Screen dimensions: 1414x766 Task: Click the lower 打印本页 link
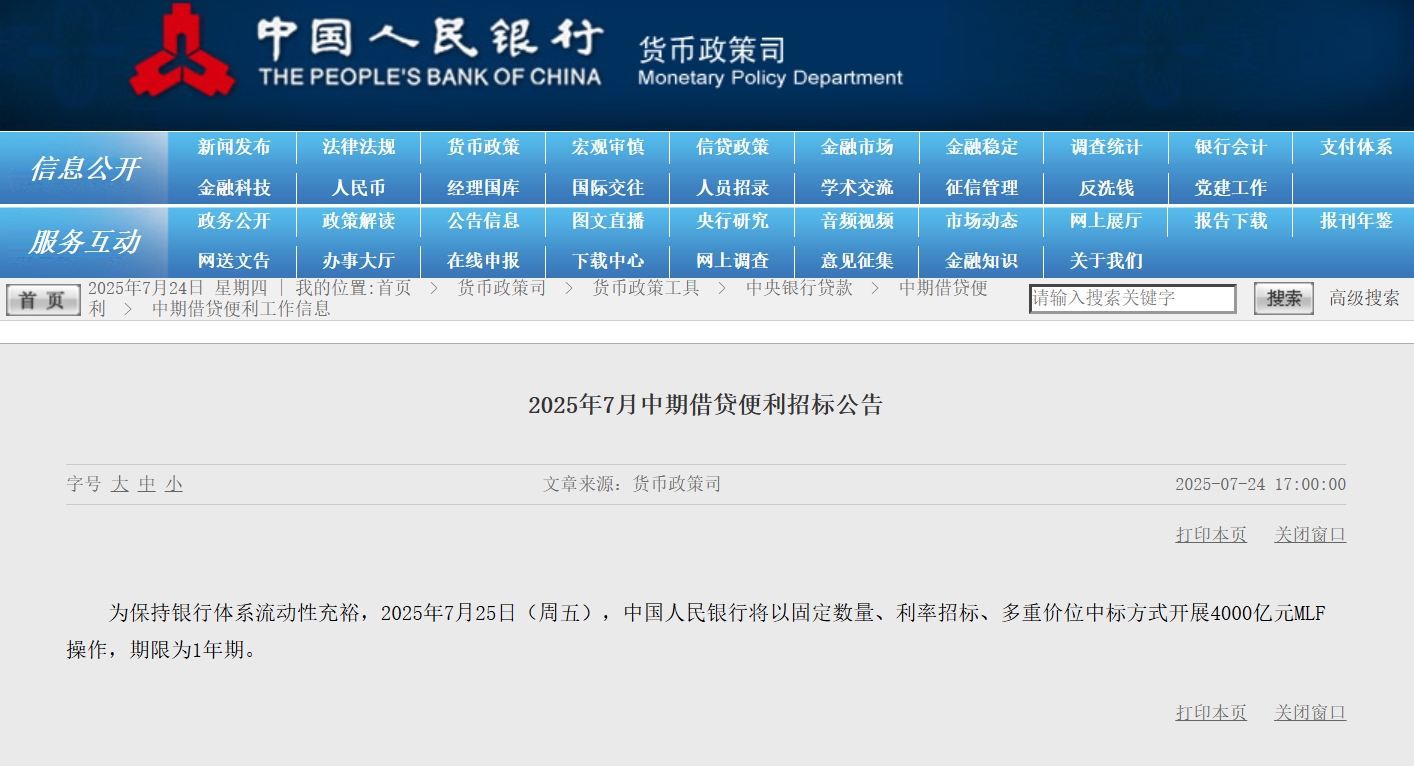click(1211, 713)
